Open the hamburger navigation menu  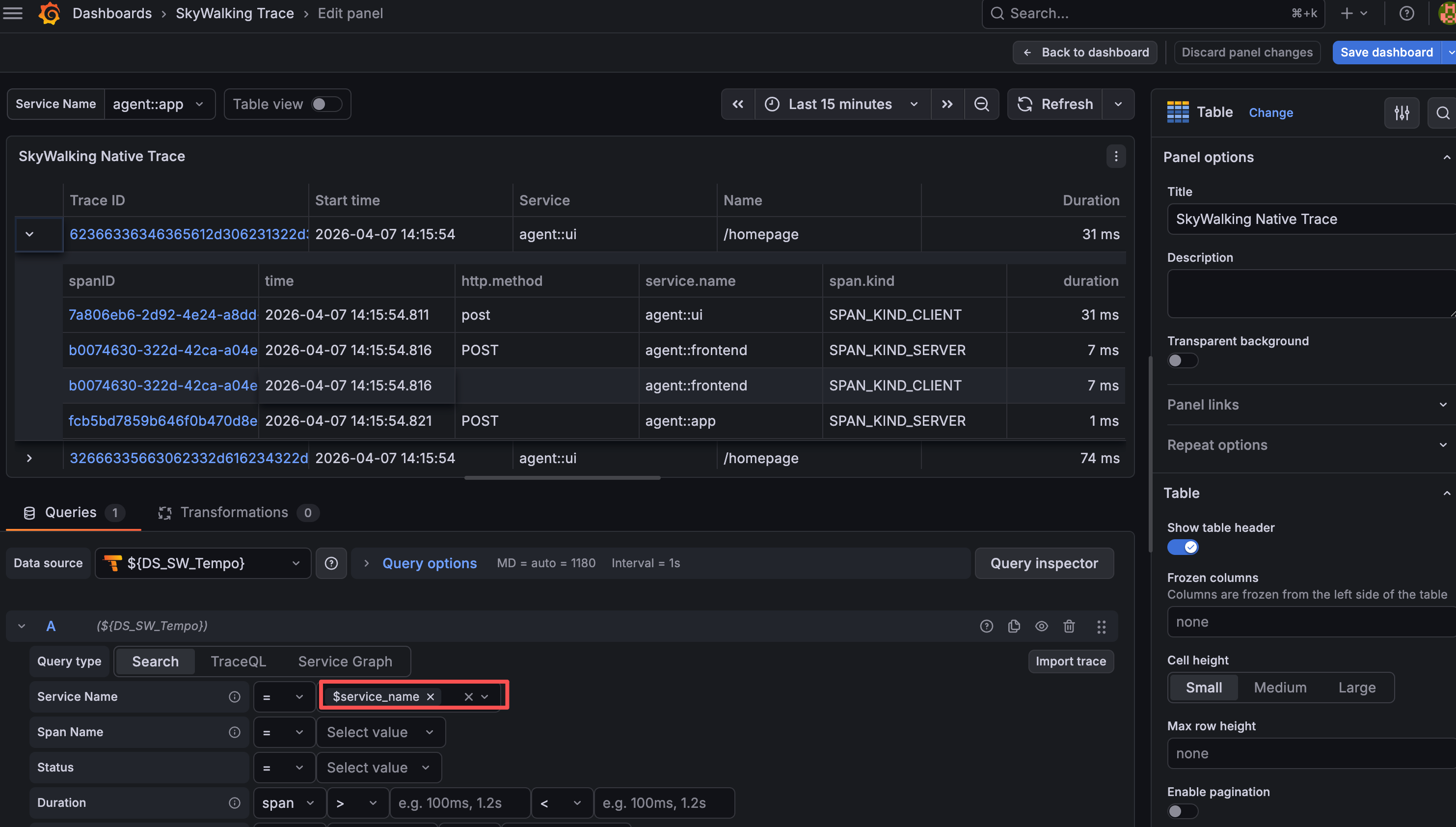coord(13,13)
